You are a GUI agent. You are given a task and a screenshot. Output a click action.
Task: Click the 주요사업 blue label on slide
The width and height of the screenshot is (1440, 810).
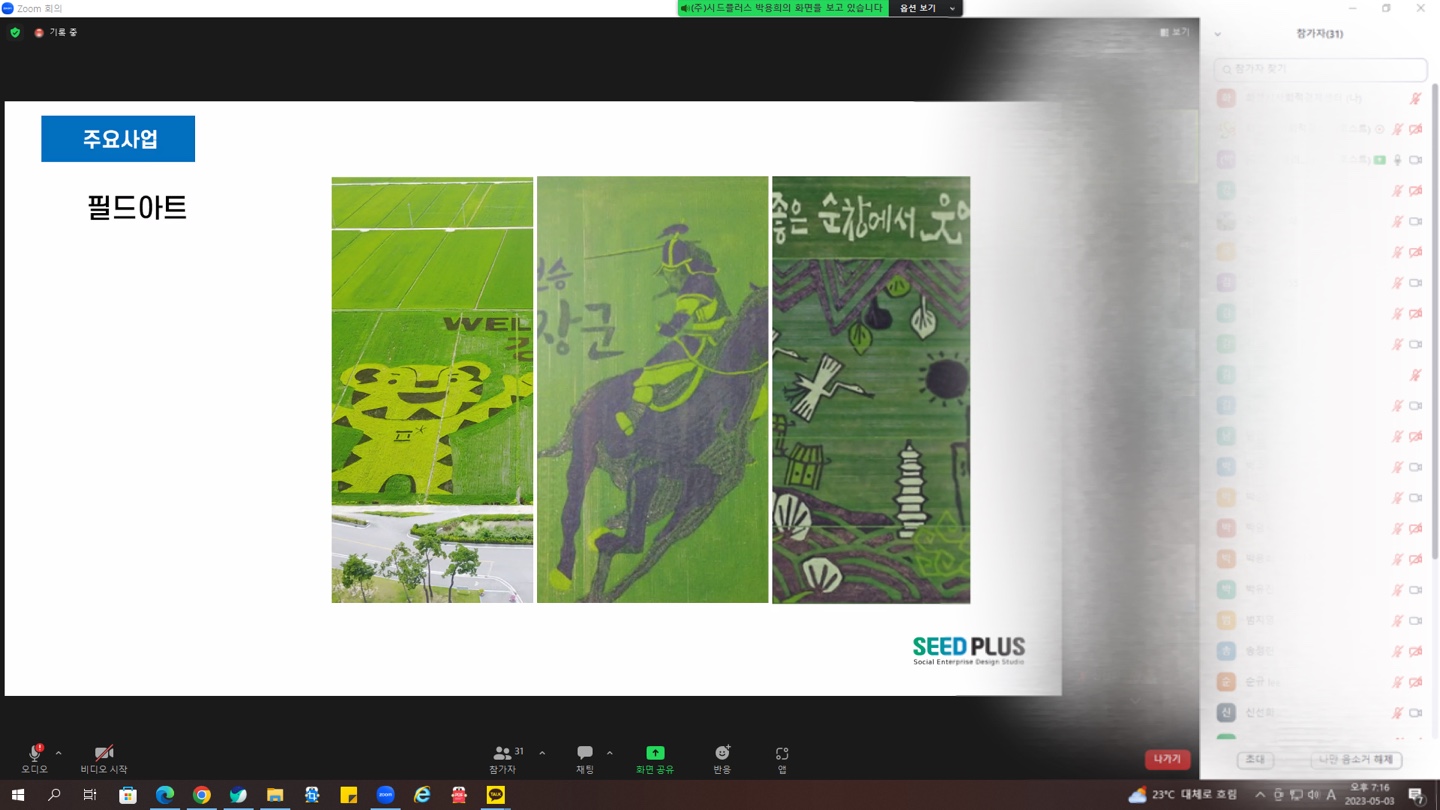(x=118, y=139)
